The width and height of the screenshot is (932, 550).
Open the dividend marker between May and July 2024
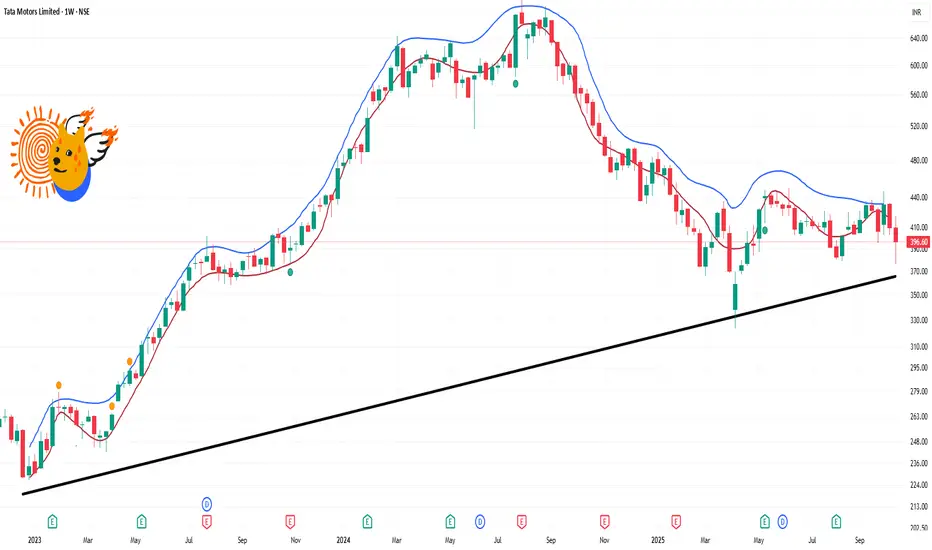[x=479, y=521]
